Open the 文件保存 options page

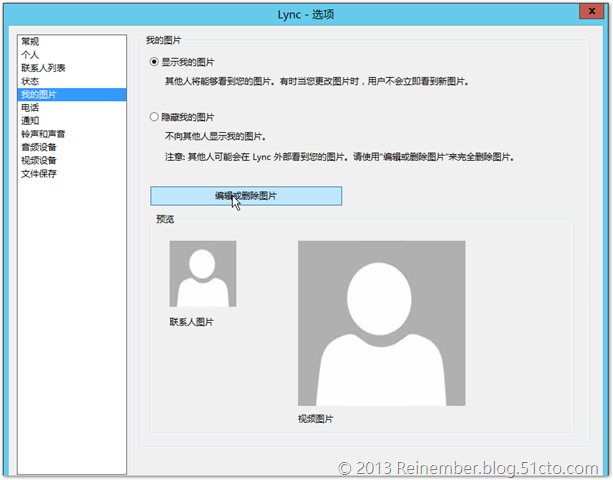[x=38, y=173]
